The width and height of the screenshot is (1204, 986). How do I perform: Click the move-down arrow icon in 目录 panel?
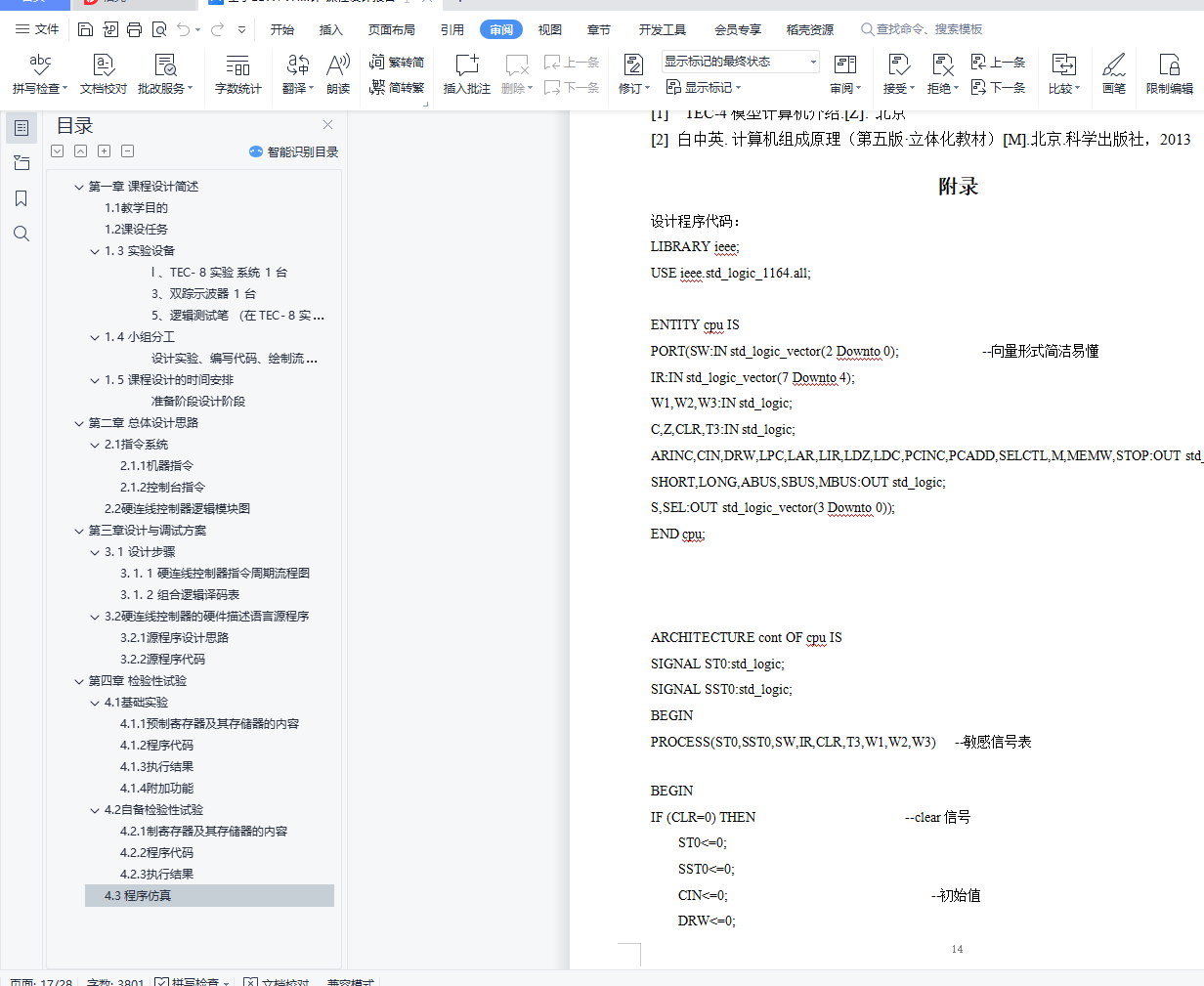(x=57, y=151)
